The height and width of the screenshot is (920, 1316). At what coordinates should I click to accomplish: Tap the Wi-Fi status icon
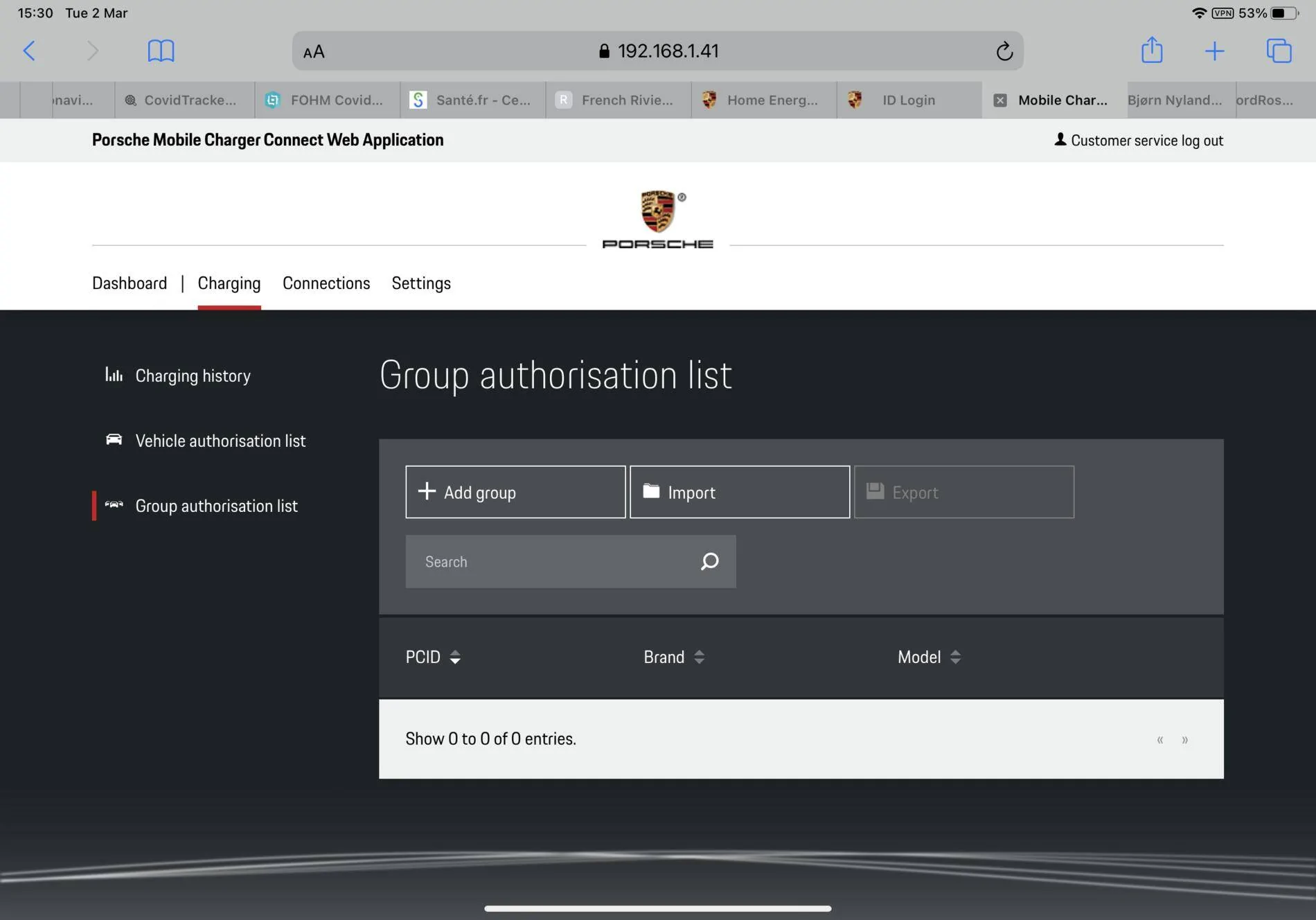[1199, 13]
